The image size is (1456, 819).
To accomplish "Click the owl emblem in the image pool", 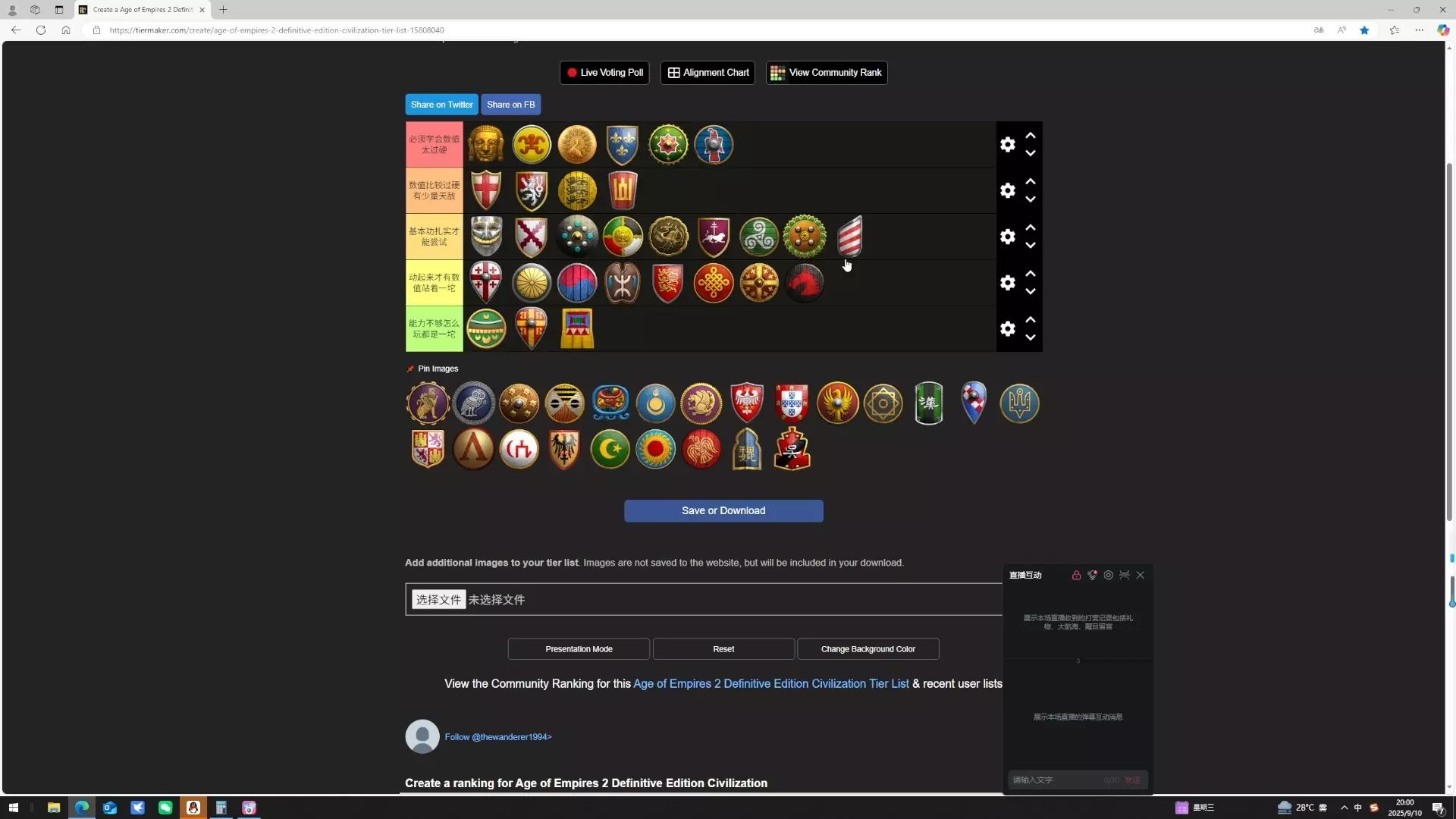I will [x=474, y=403].
